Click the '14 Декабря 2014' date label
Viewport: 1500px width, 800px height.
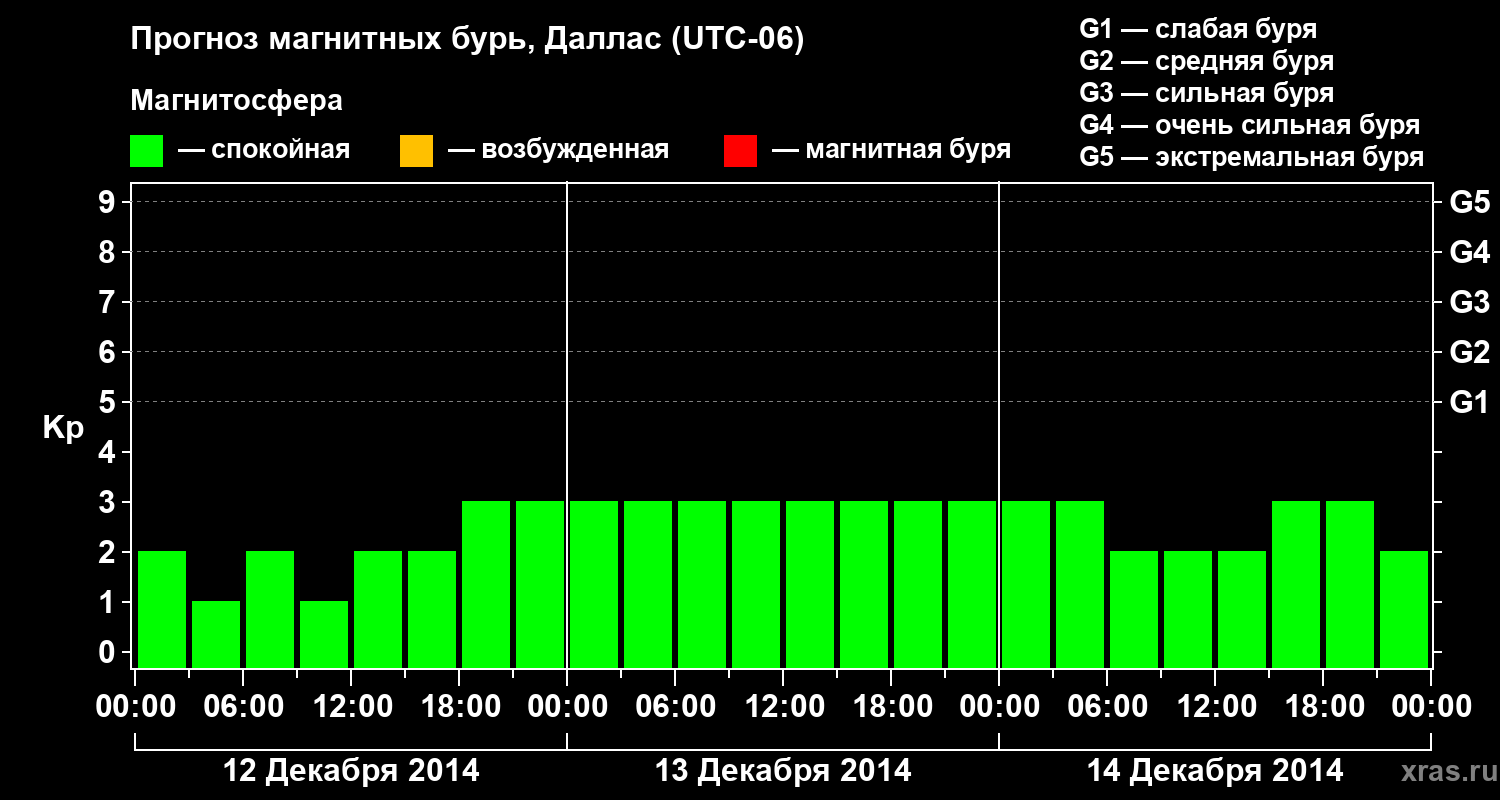point(1215,771)
